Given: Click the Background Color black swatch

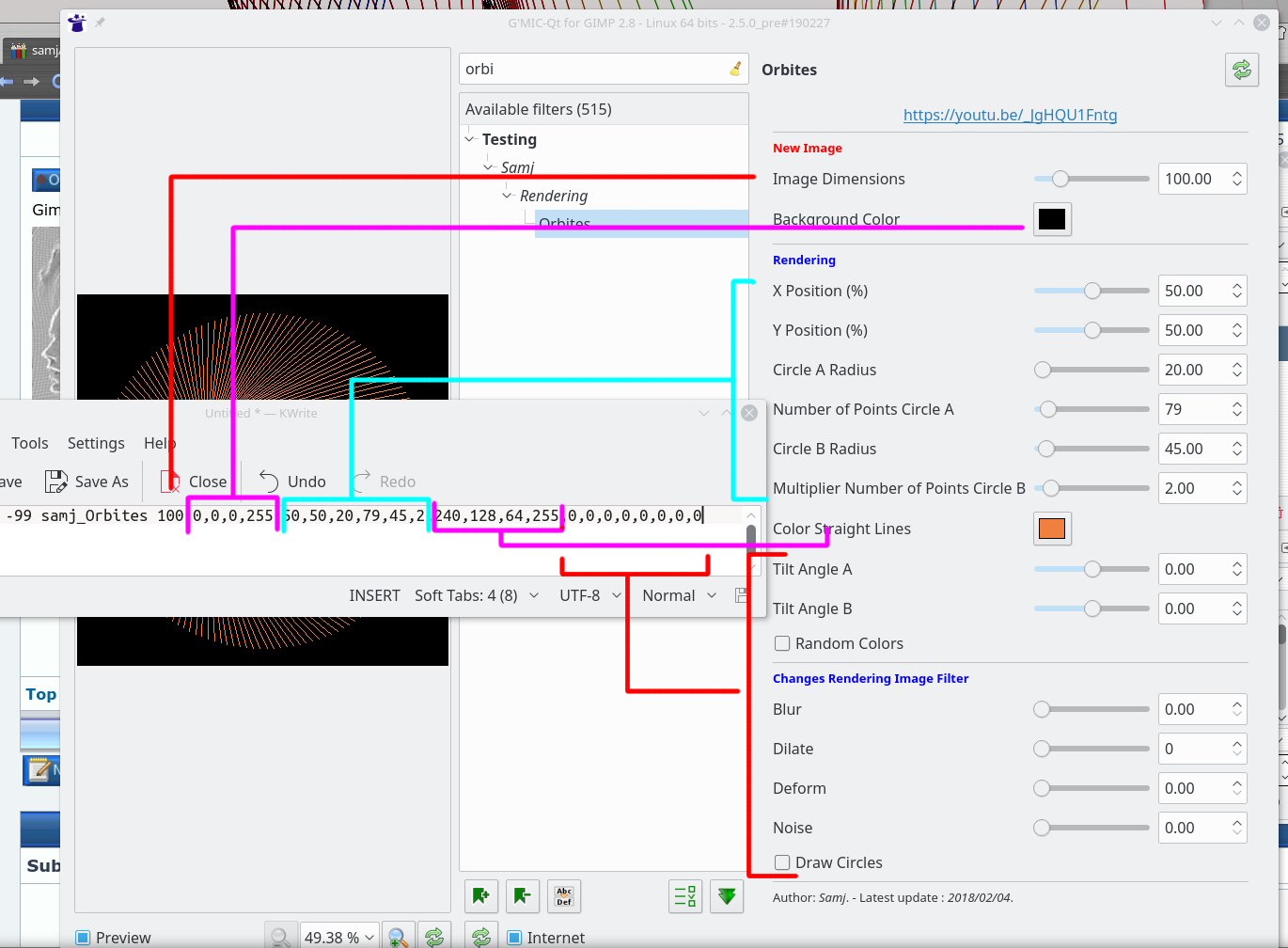Looking at the screenshot, I should pos(1052,219).
